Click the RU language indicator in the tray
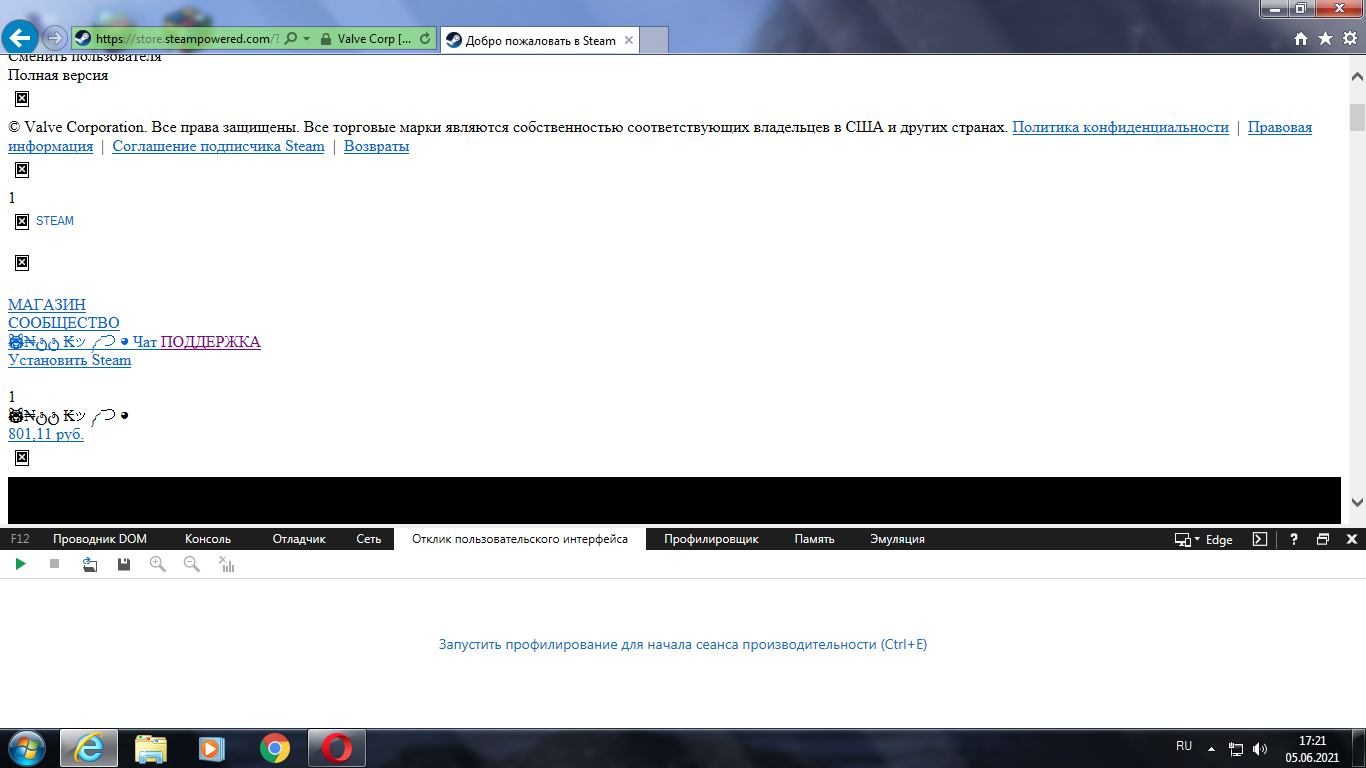Screen dimensions: 1366x768 (1184, 746)
